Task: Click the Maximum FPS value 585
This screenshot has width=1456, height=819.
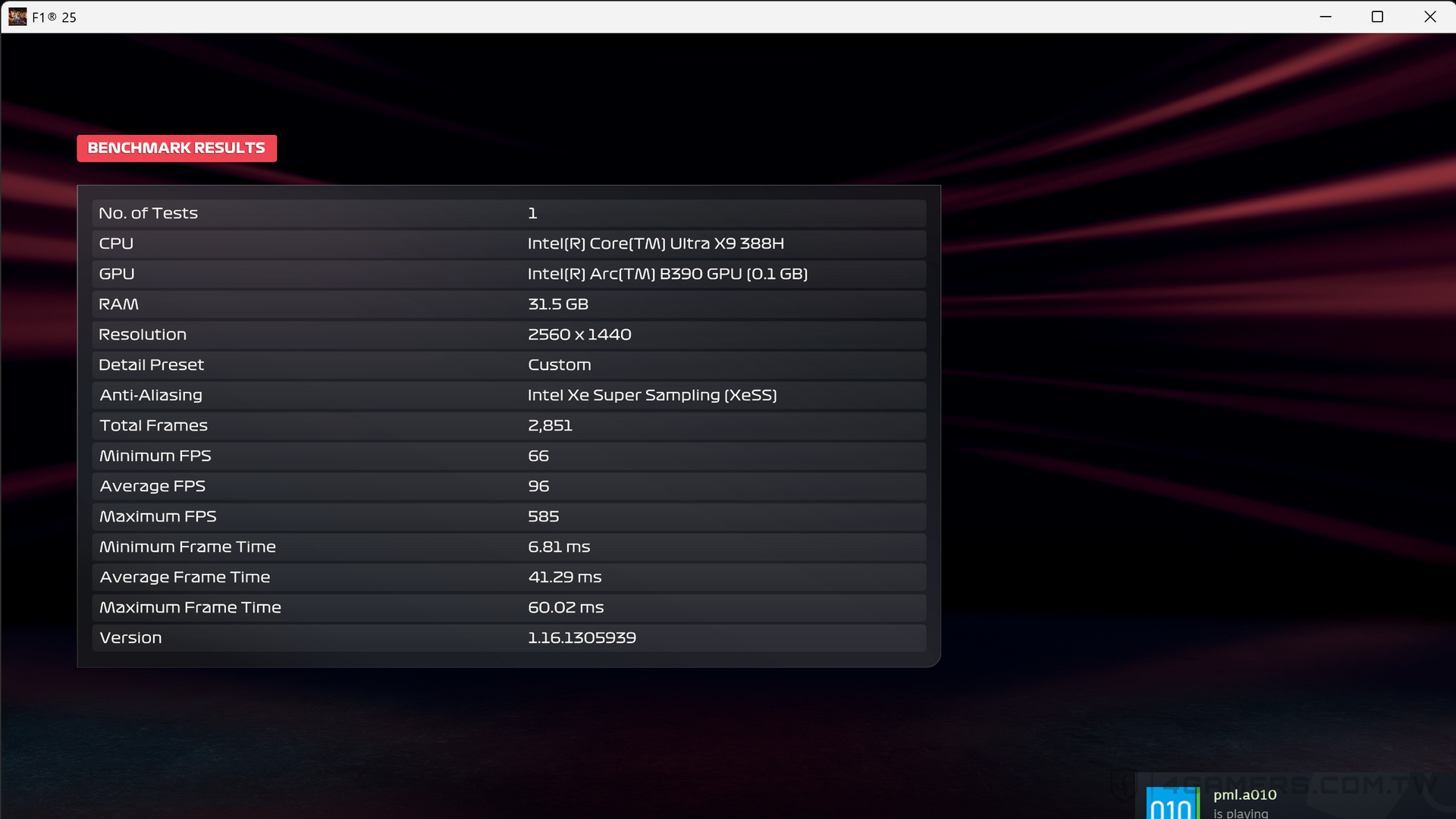Action: pos(544,516)
